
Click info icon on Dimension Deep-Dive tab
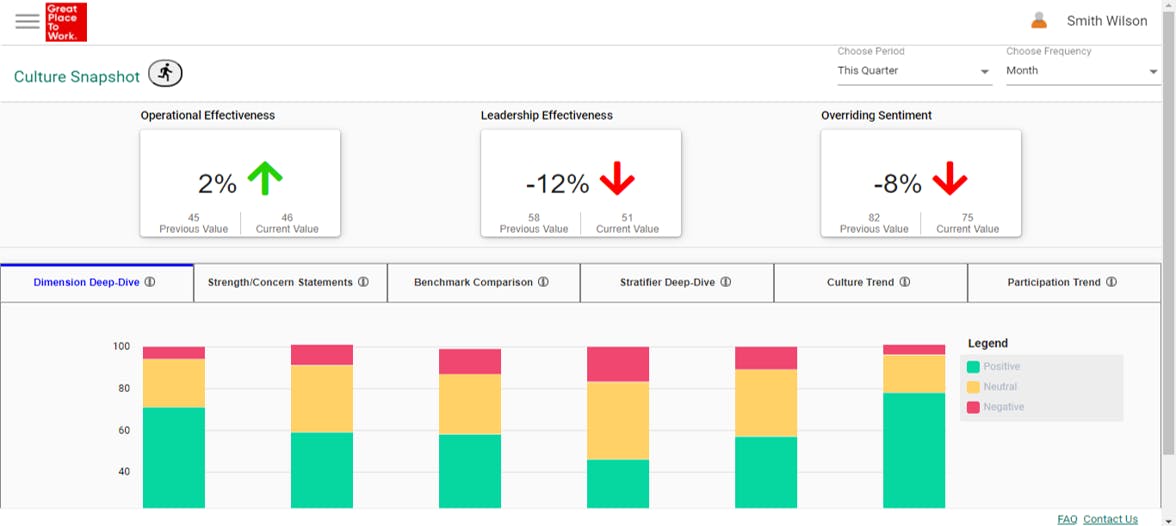[150, 282]
